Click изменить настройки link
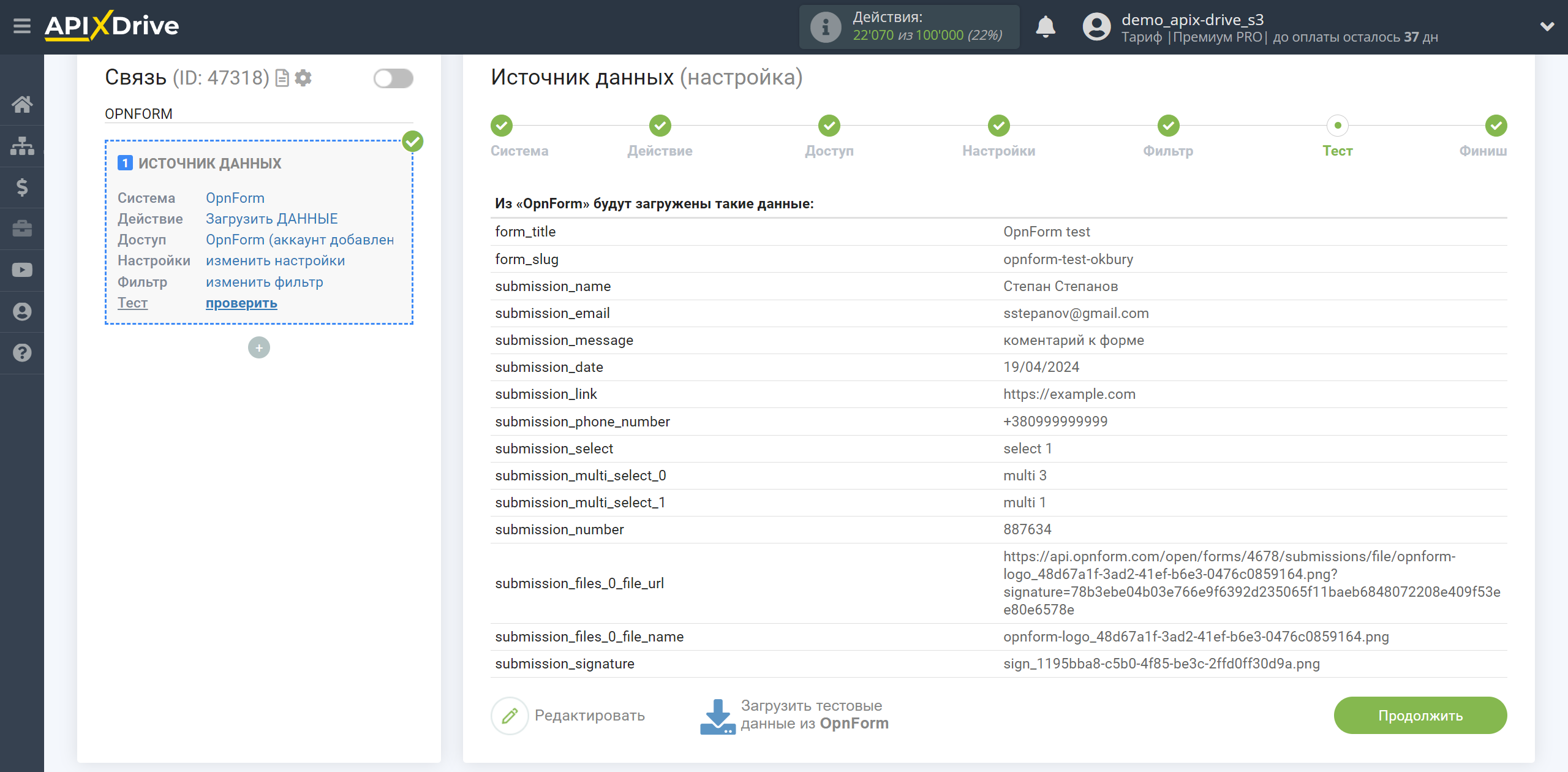Viewport: 1568px width, 772px height. point(276,261)
